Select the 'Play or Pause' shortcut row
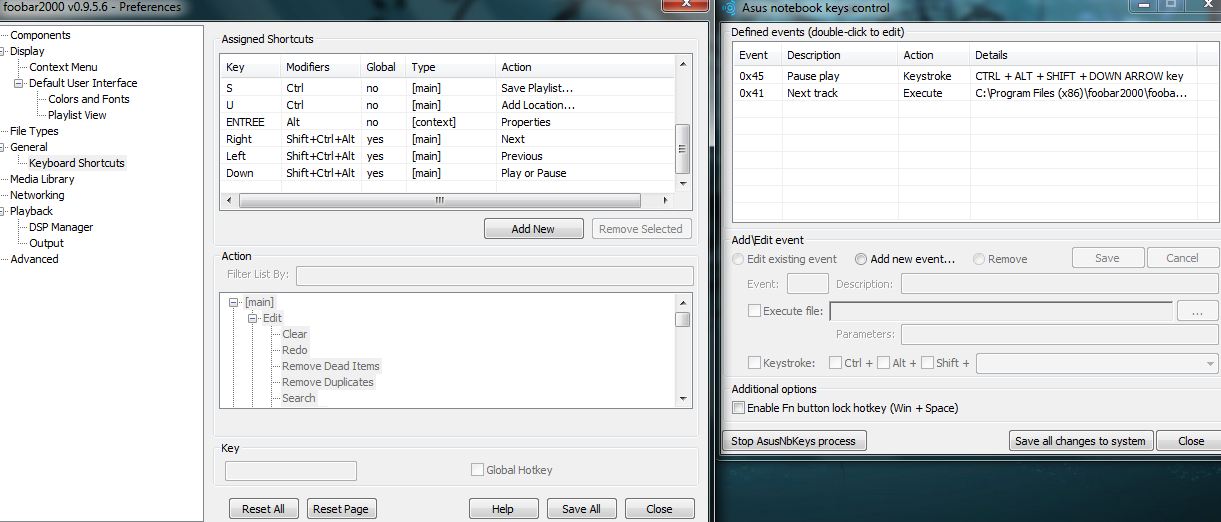The image size is (1221, 522). click(448, 173)
